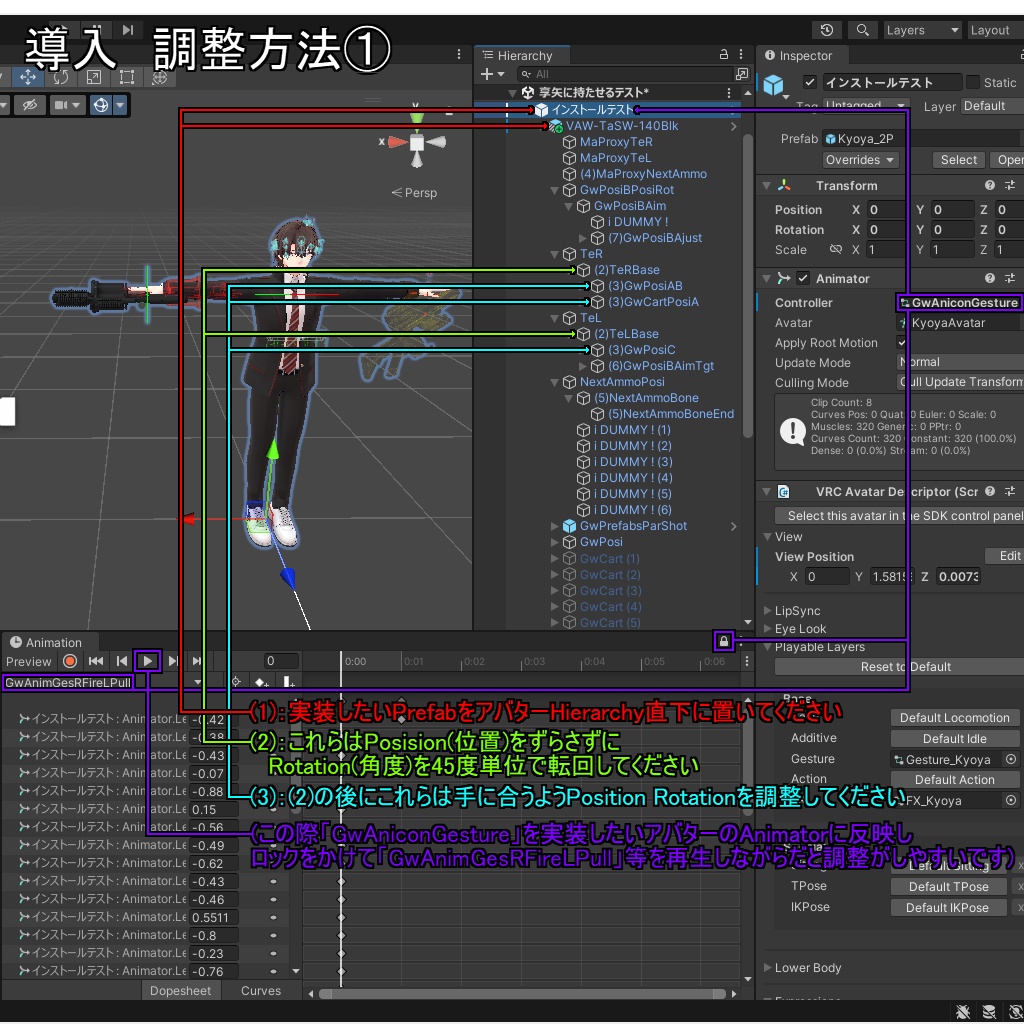Select the Scale tool in Scene toolbar
This screenshot has width=1024, height=1024.
(x=93, y=78)
